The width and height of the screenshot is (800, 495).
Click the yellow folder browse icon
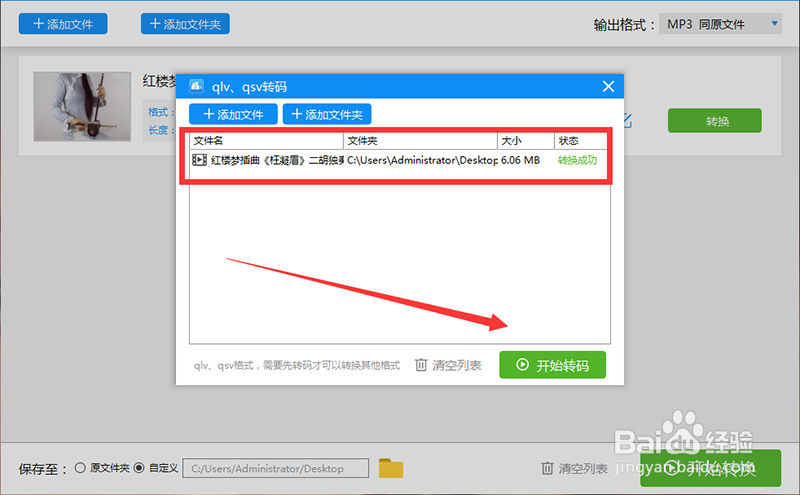(391, 468)
